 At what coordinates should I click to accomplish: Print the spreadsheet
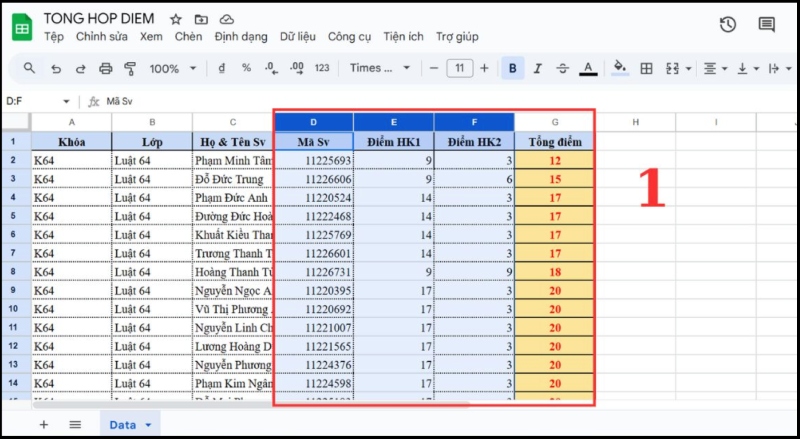tap(106, 68)
